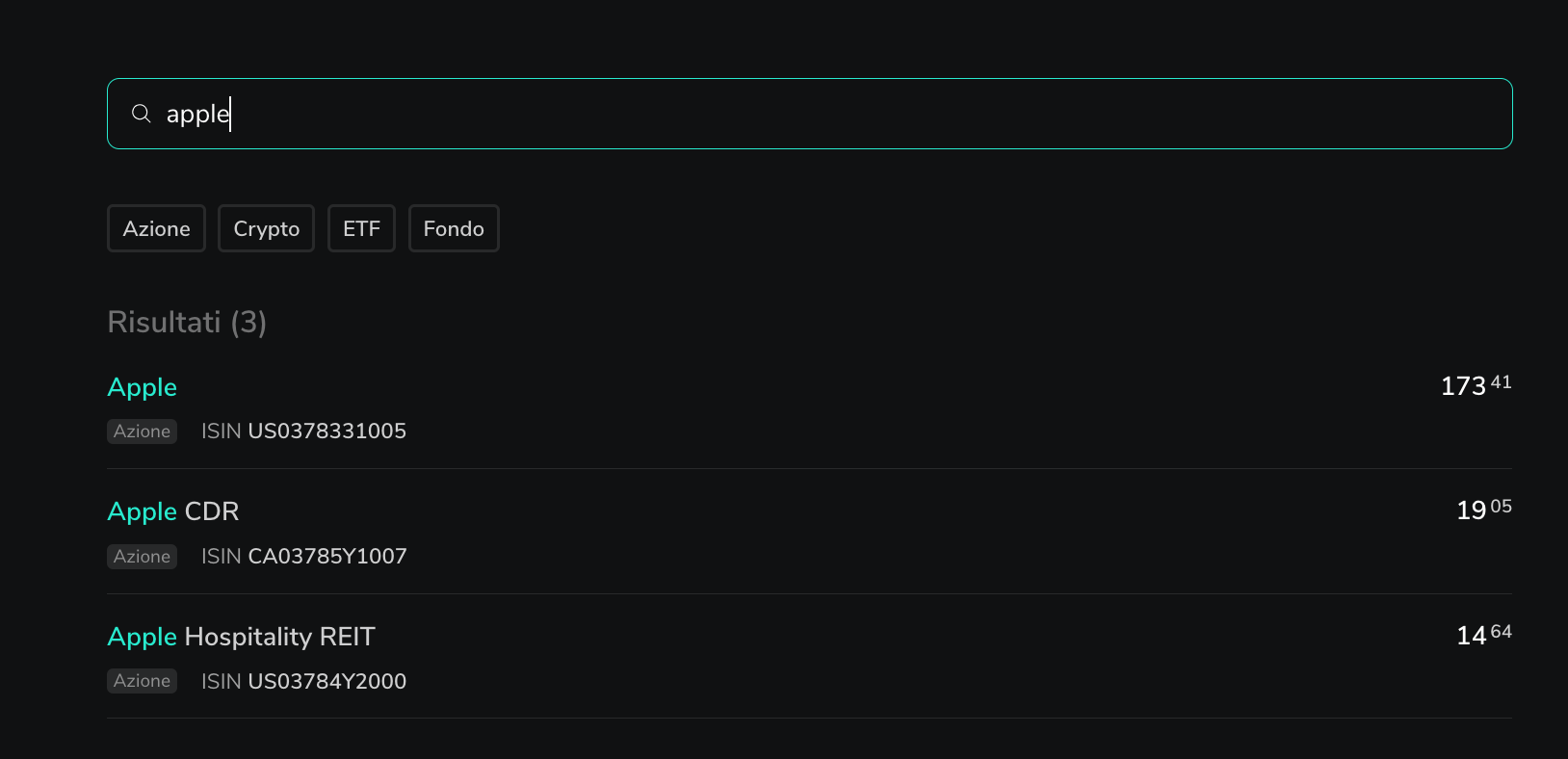Click the ISIN label in Apple row

tap(221, 432)
